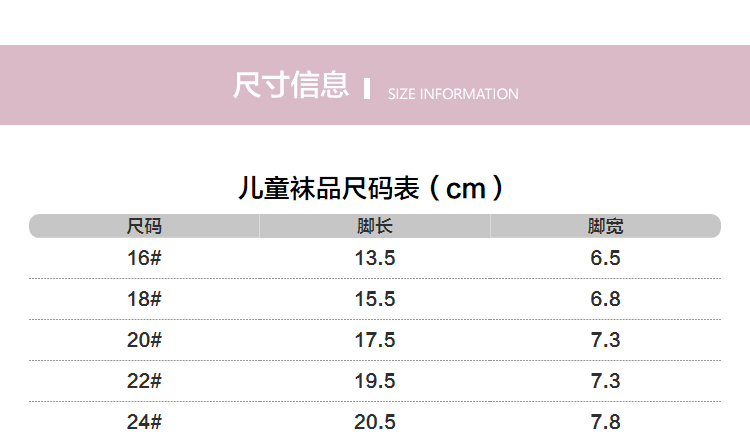Click the 尺寸信息 banner heading
Viewport: 750px width, 442px height.
click(291, 86)
